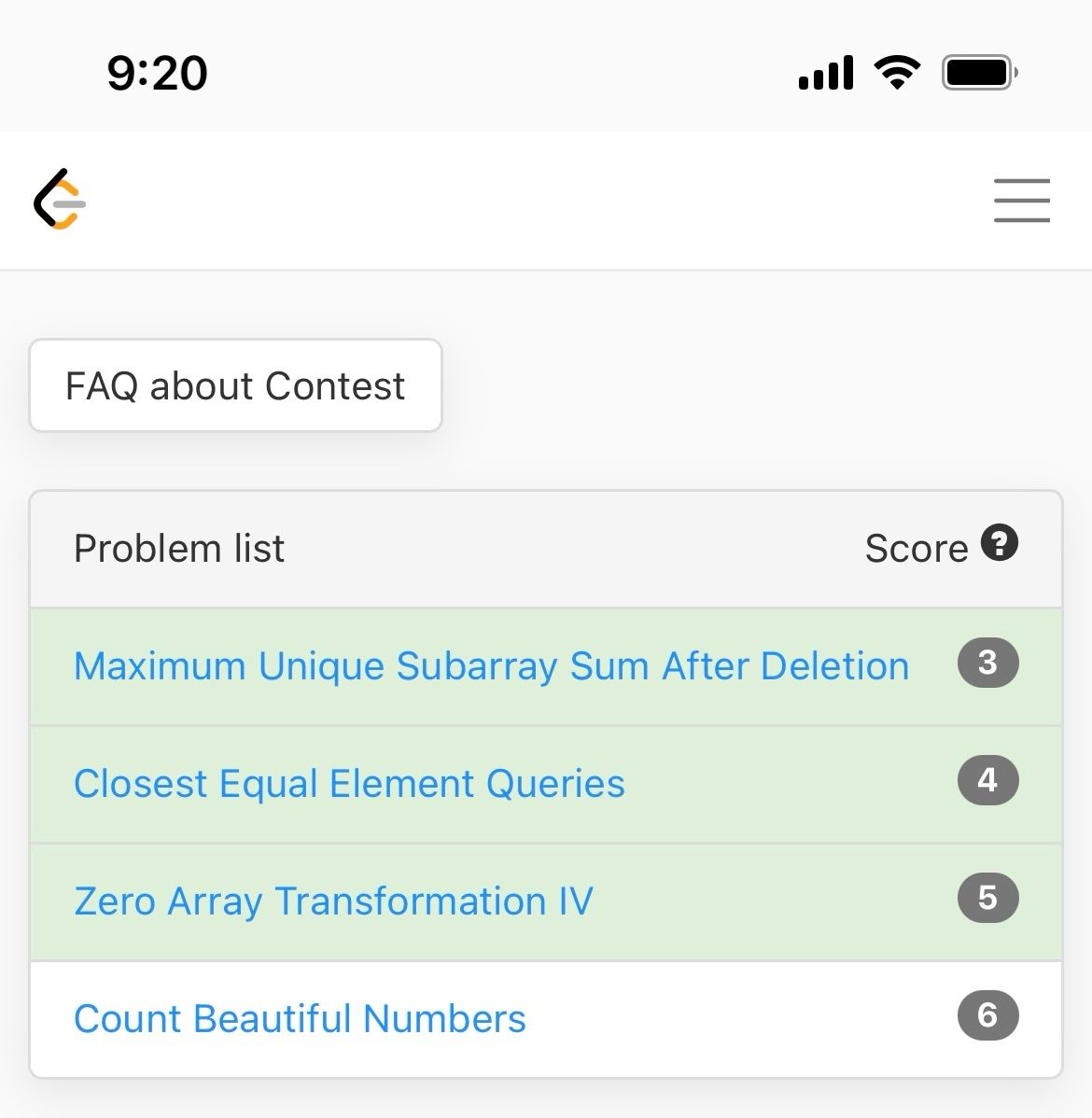This screenshot has width=1092, height=1118.
Task: Open Zero Array Transformation IV problem
Action: pos(333,901)
